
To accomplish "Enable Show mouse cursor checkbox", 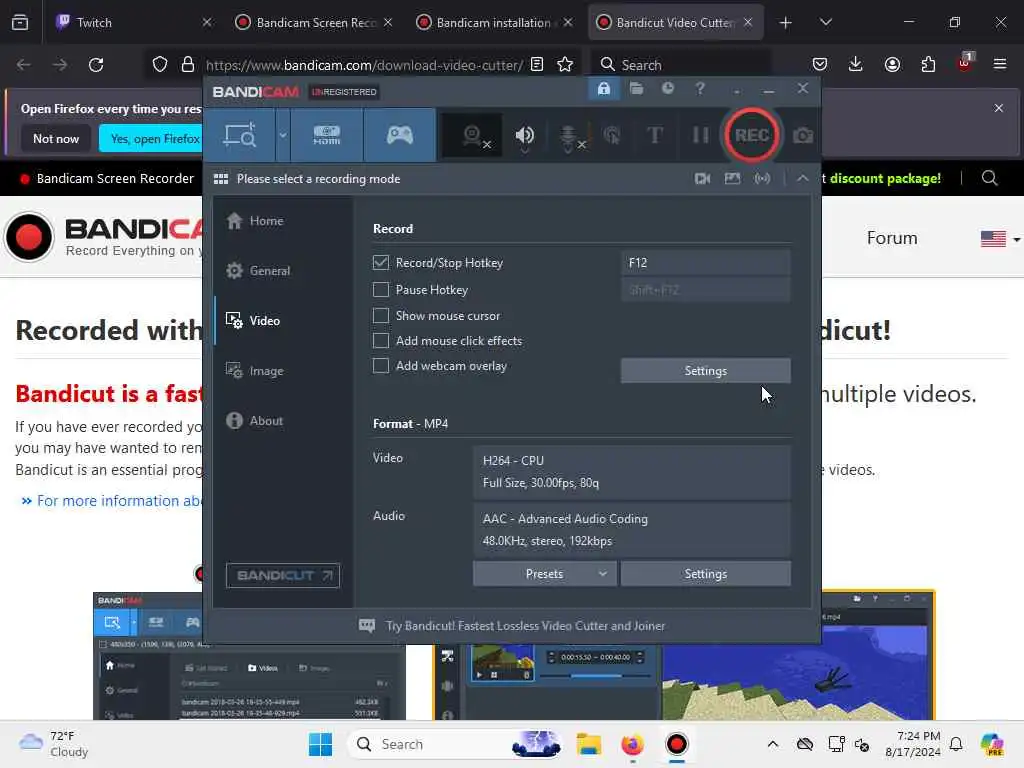I will click(x=381, y=315).
